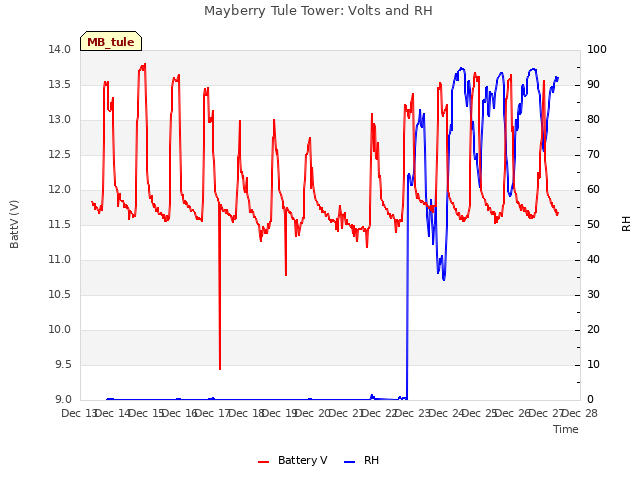Viewport: 640px width, 480px height.
Task: Click the 40 RH axis tick
Action: 593,260
